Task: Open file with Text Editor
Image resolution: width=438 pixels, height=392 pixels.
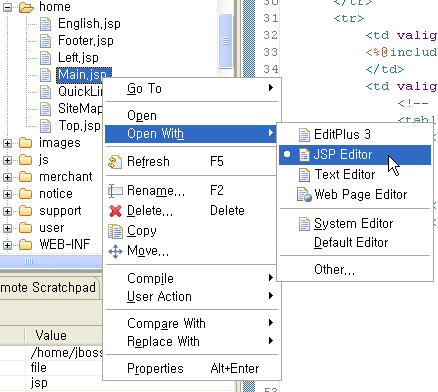Action: (x=355, y=175)
